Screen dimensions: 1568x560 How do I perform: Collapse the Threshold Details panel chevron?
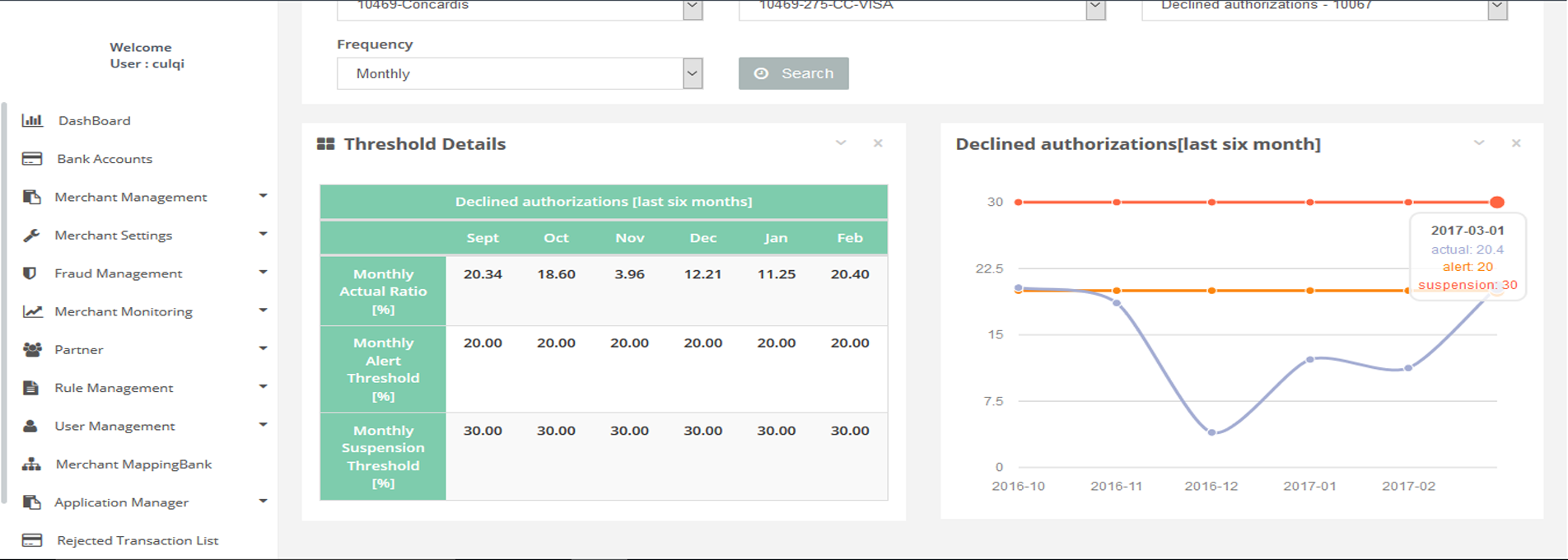tap(841, 143)
